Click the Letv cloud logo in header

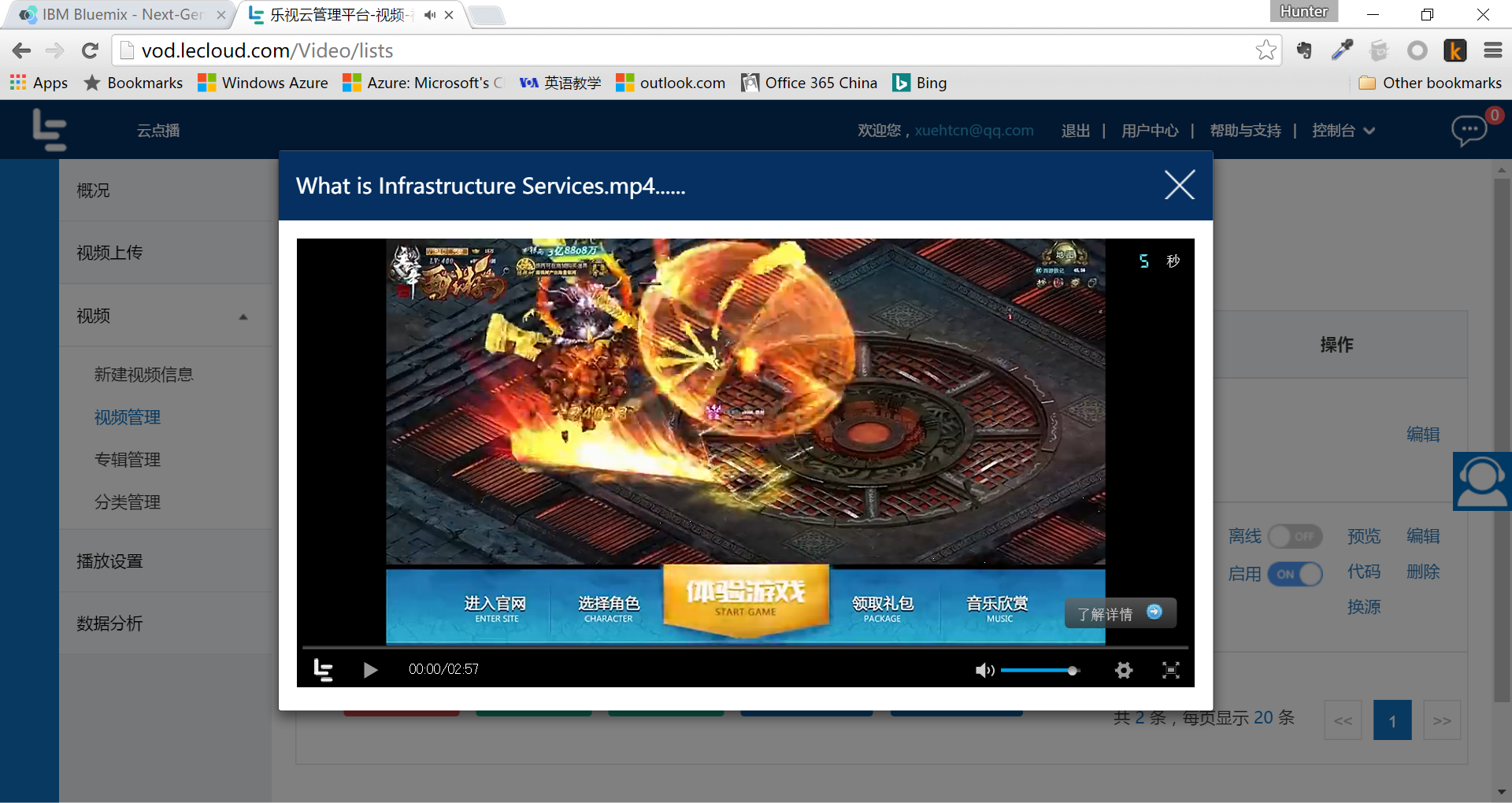[x=49, y=130]
